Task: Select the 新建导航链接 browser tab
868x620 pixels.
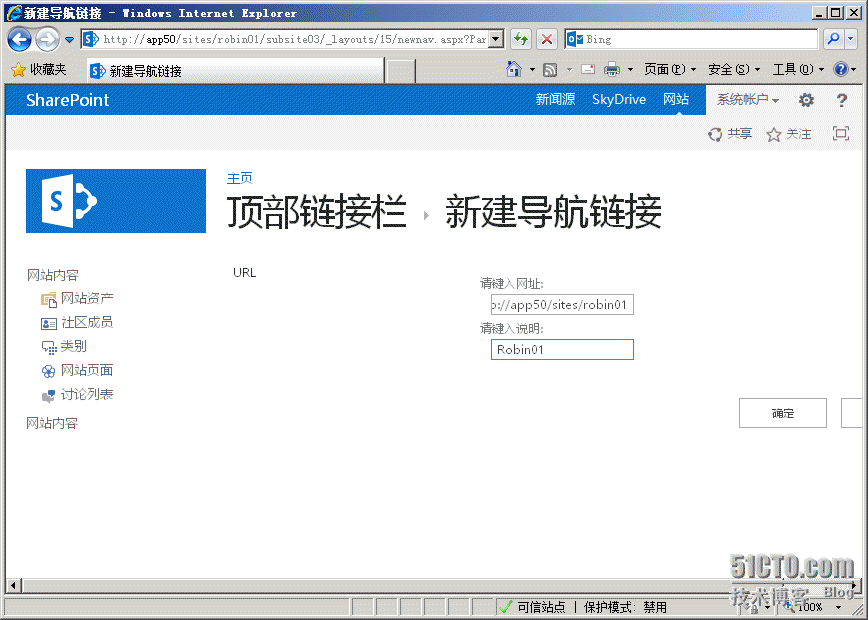Action: tap(235, 71)
